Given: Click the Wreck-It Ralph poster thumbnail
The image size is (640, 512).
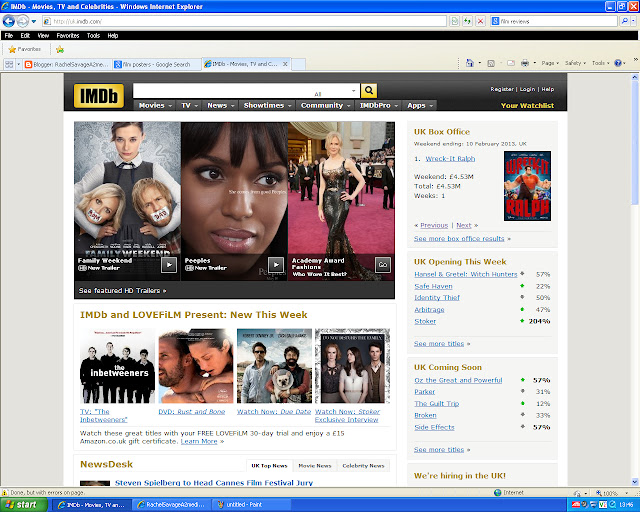Looking at the screenshot, I should tap(527, 186).
